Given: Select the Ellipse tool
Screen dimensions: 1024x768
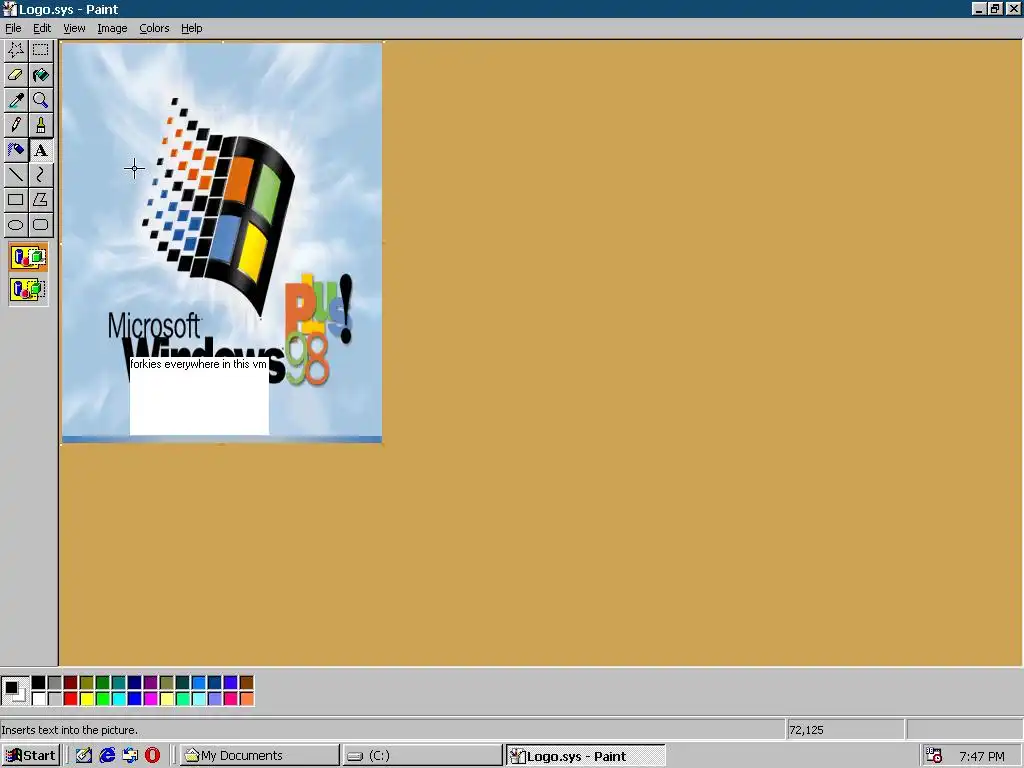Looking at the screenshot, I should 16,225.
